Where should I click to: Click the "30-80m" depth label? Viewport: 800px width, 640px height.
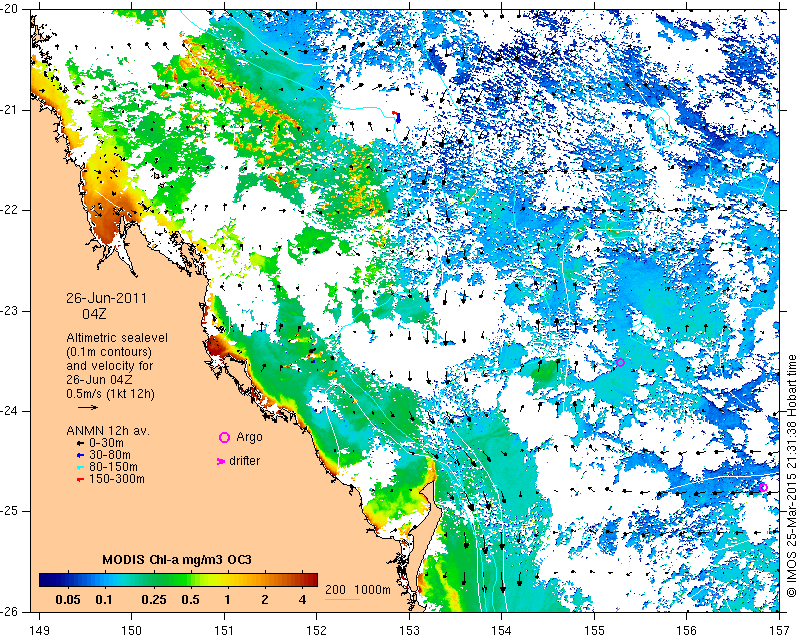pos(110,455)
